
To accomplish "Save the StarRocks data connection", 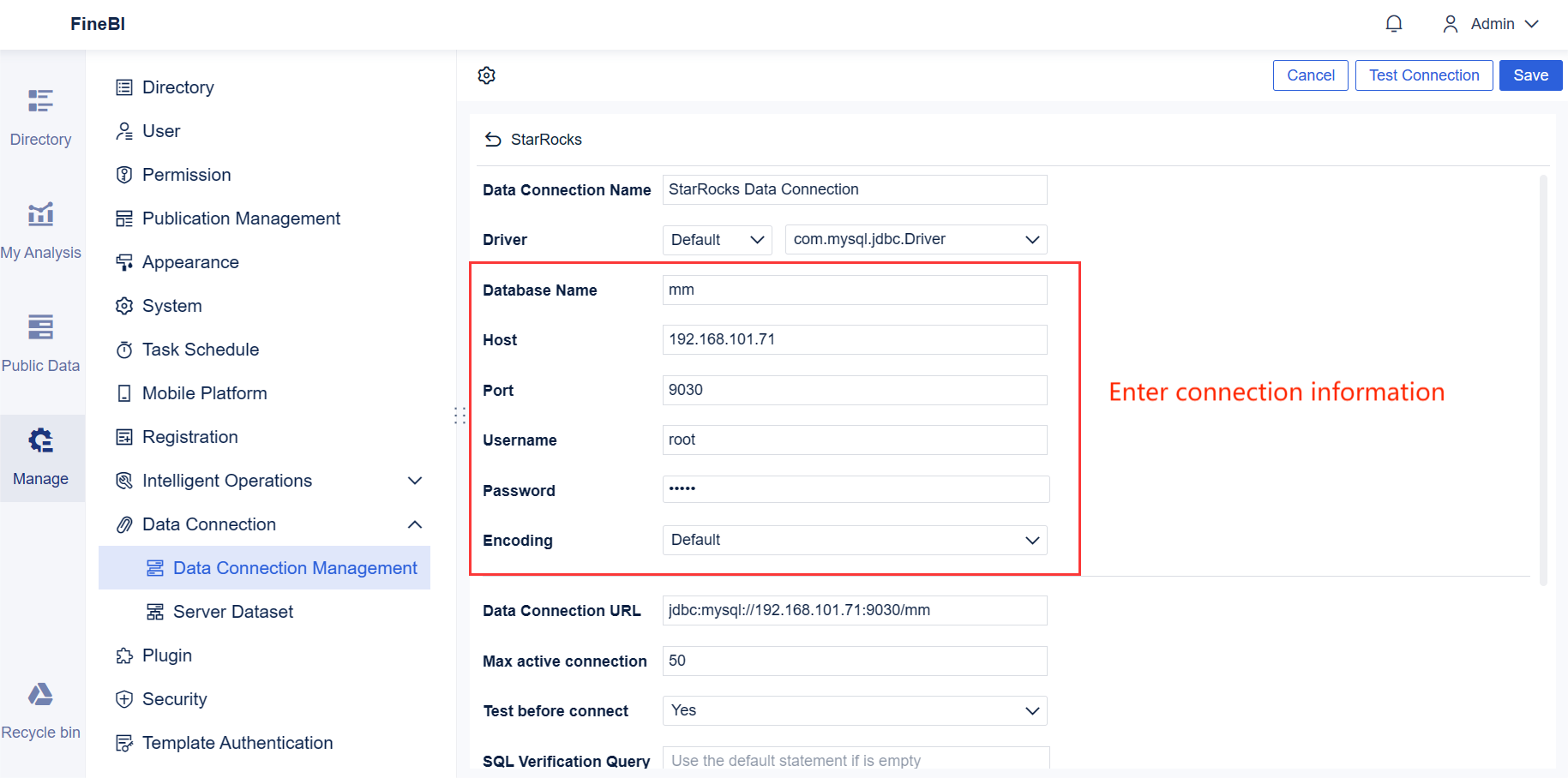I will (1530, 75).
